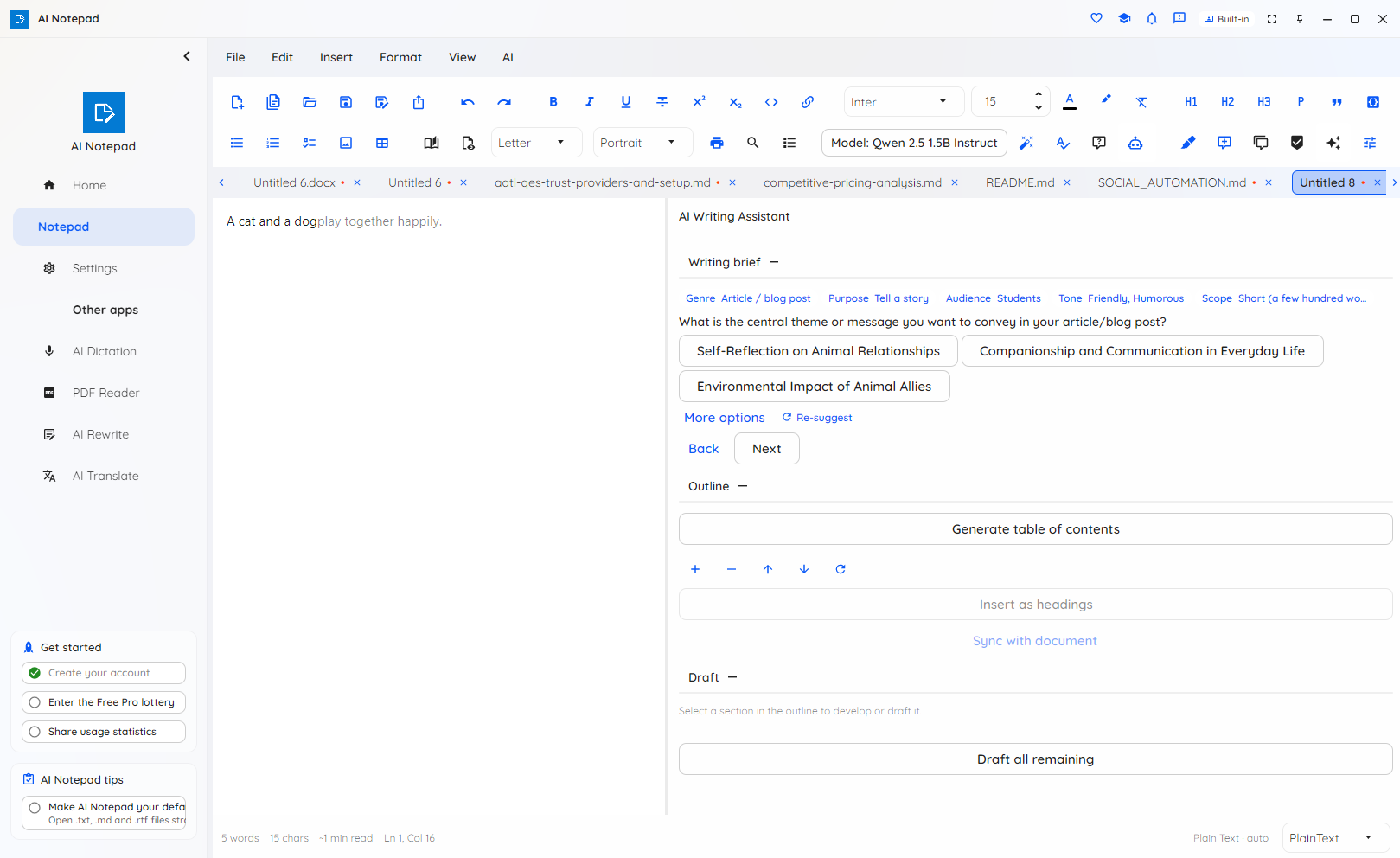Screen dimensions: 1400x858
Task: Choose Companionship and Communication in Everyday Life
Action: 1142,351
